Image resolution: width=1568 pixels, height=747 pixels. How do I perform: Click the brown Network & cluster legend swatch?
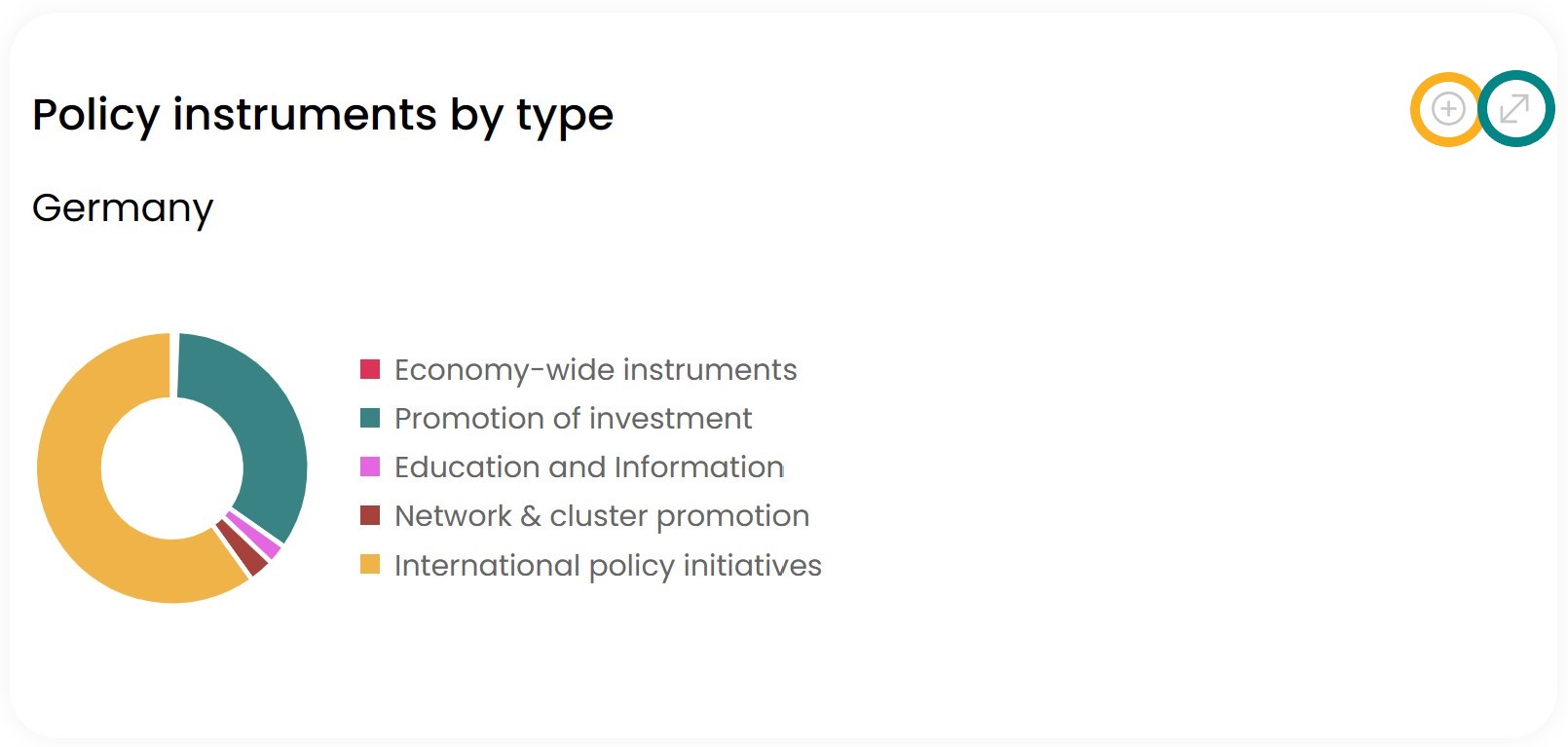[370, 515]
